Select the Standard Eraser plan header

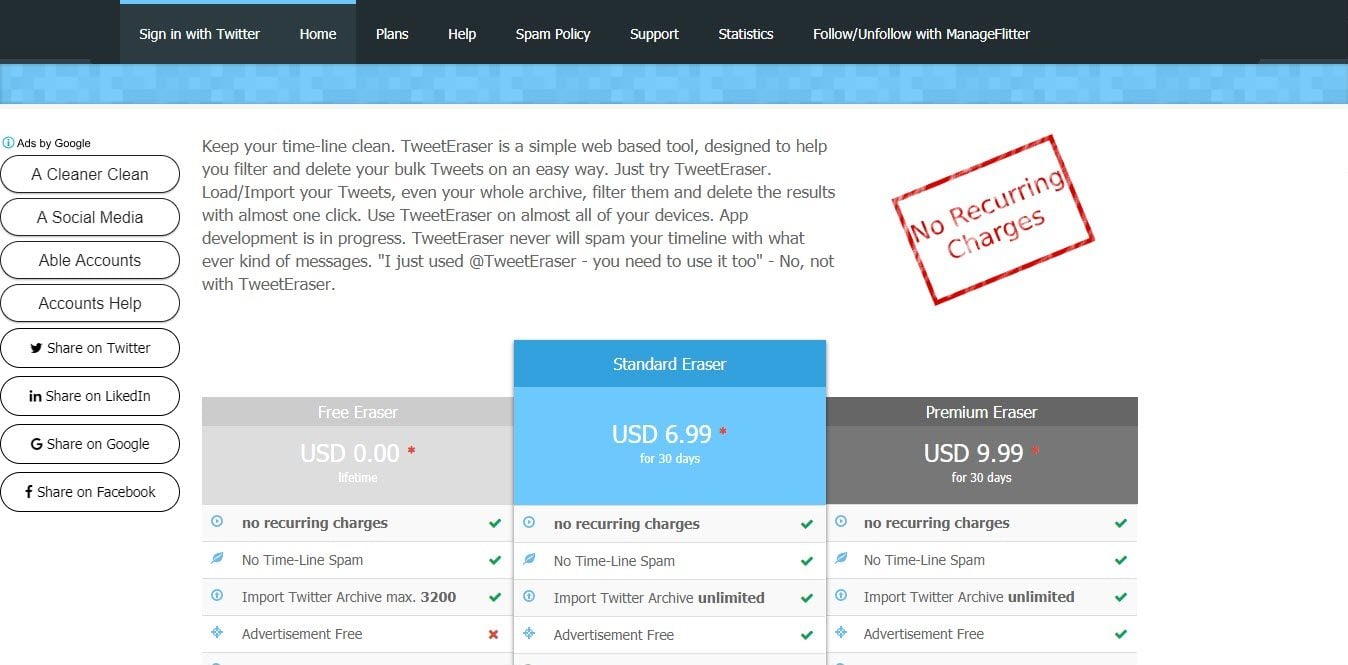pyautogui.click(x=670, y=364)
